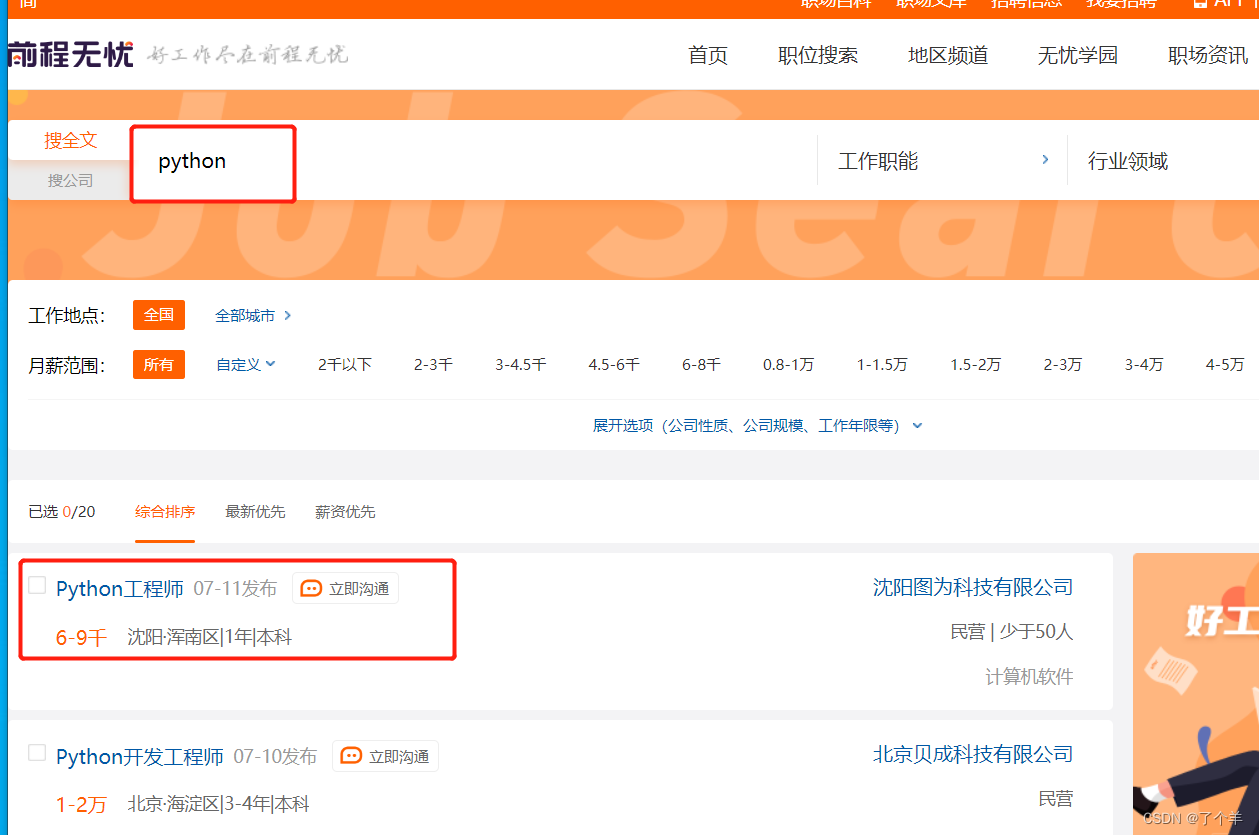Filter salary by 4-5万

1225,365
